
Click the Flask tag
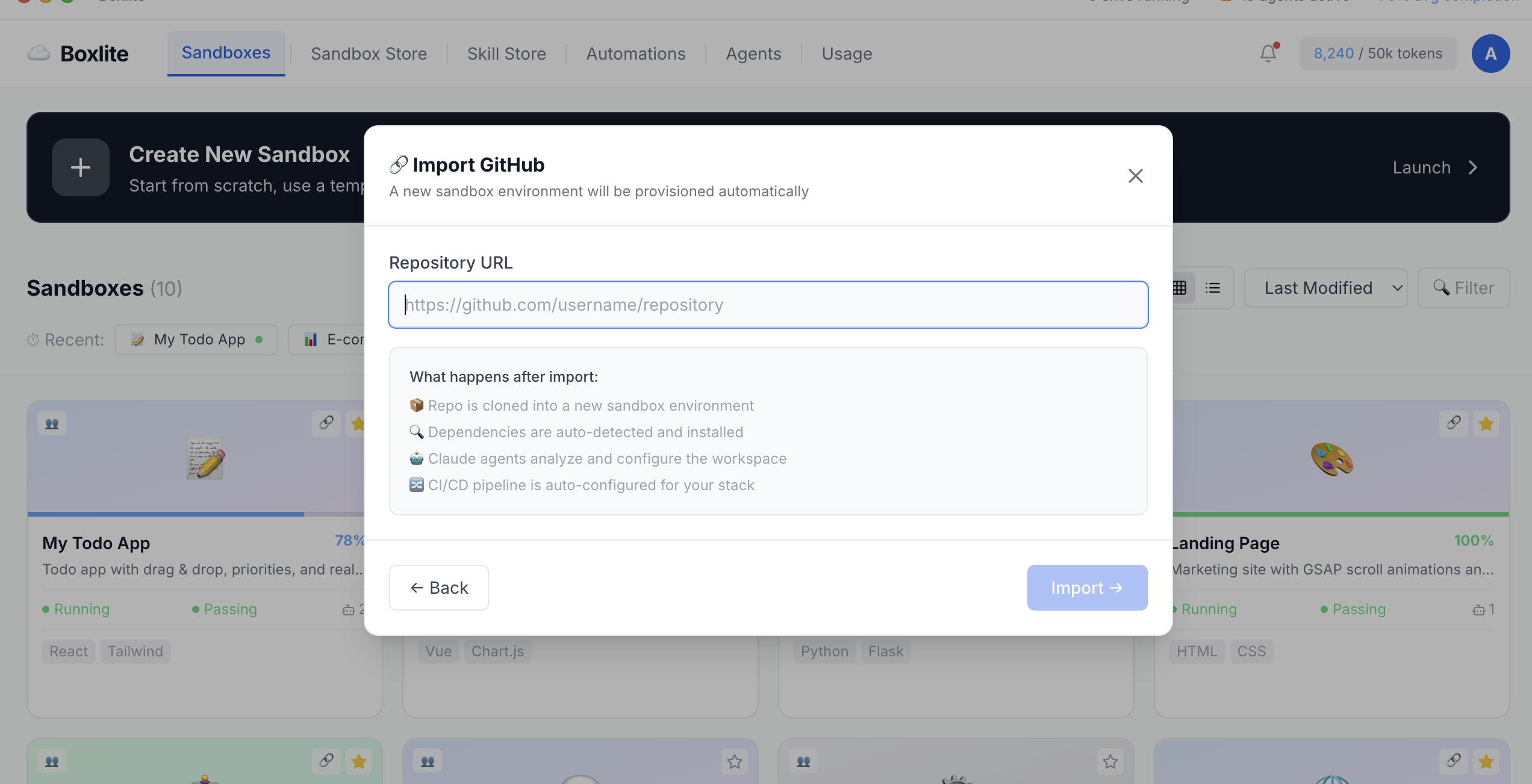tap(886, 652)
